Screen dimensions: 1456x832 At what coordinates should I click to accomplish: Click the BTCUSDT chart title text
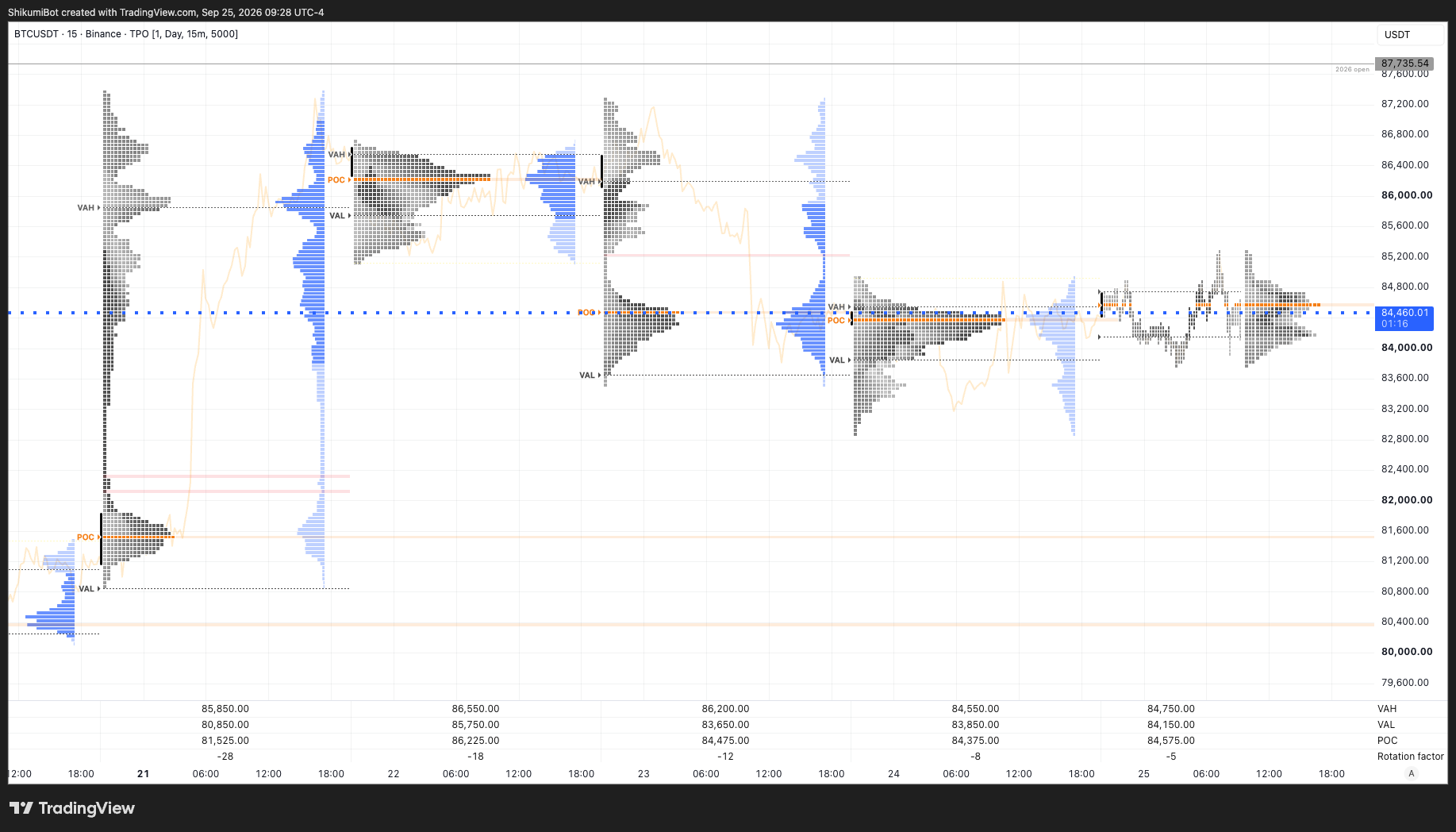point(126,34)
